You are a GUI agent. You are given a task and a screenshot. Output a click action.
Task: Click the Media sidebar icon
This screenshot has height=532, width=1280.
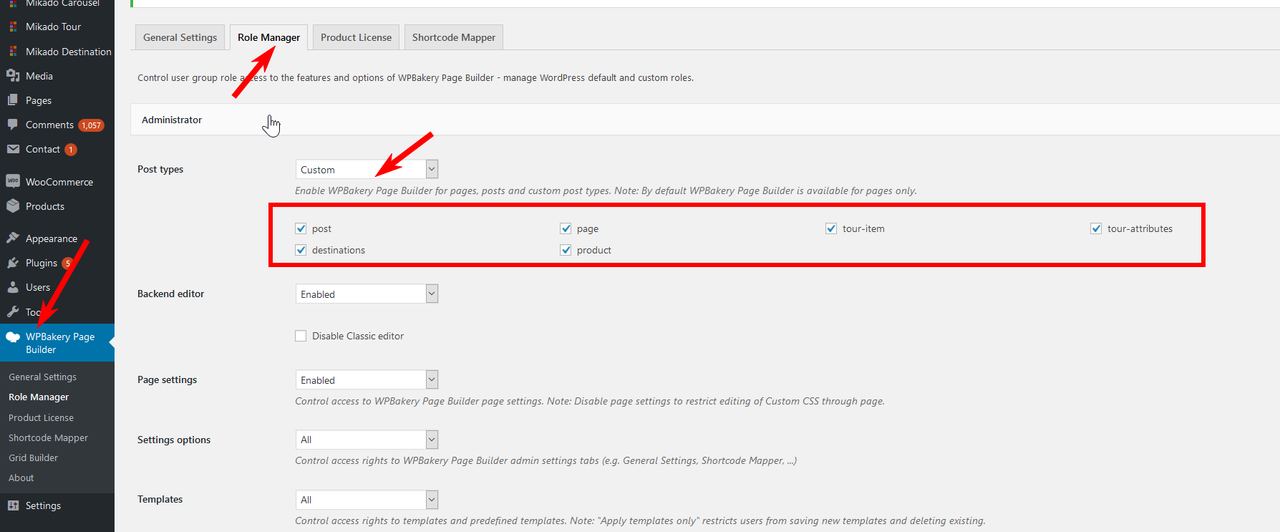coord(12,76)
